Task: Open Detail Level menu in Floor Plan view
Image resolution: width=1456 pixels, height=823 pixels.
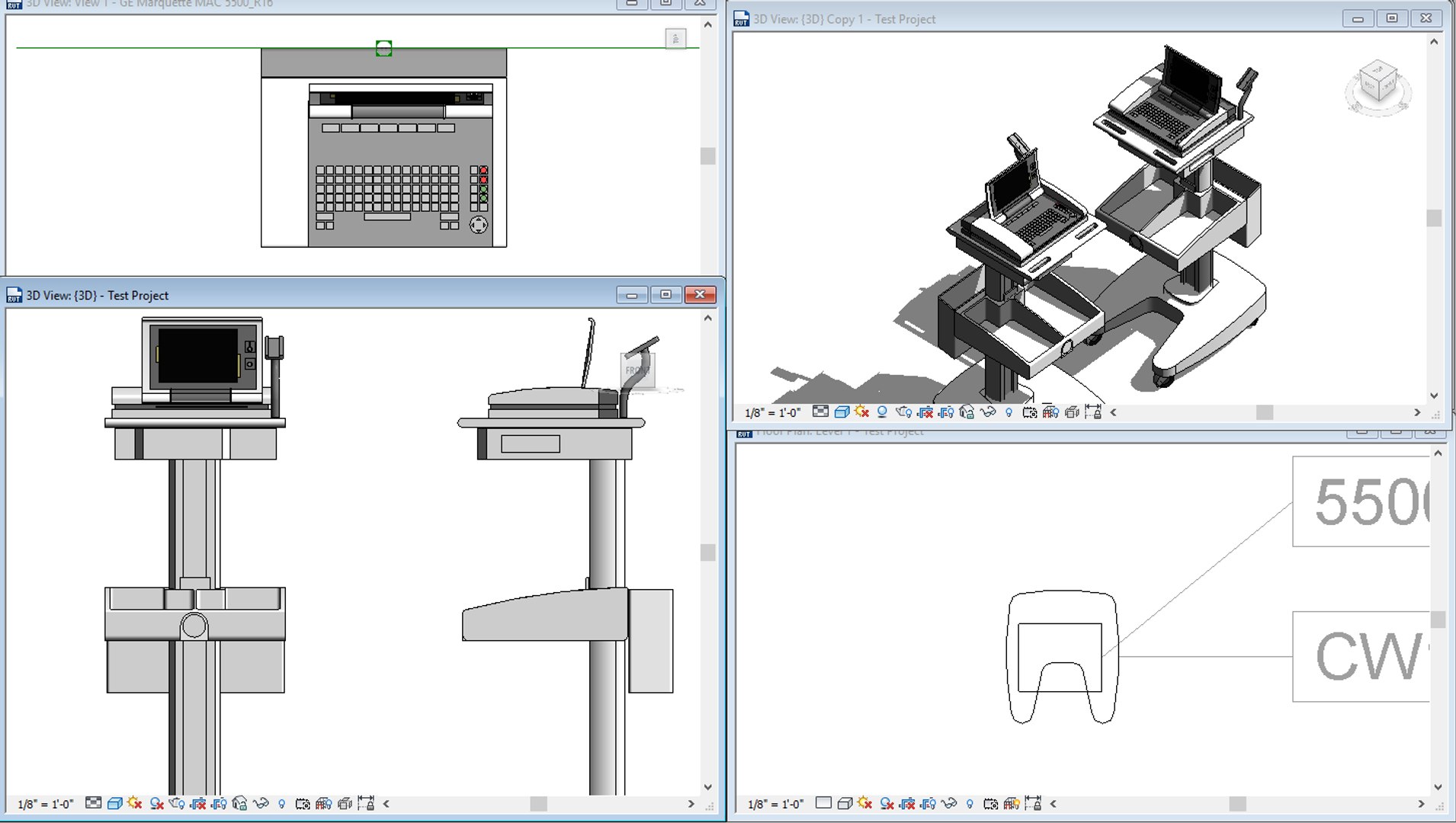Action: [823, 802]
